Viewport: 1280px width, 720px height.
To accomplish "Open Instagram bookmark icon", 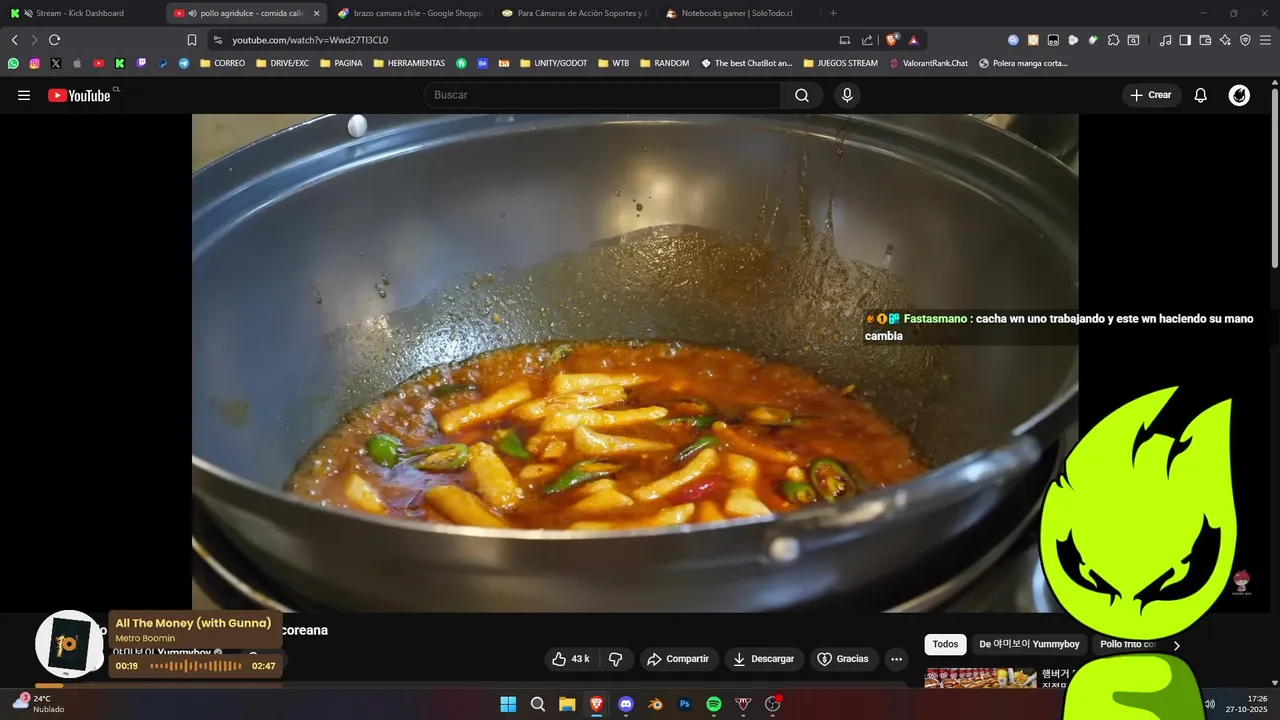I will coord(34,63).
